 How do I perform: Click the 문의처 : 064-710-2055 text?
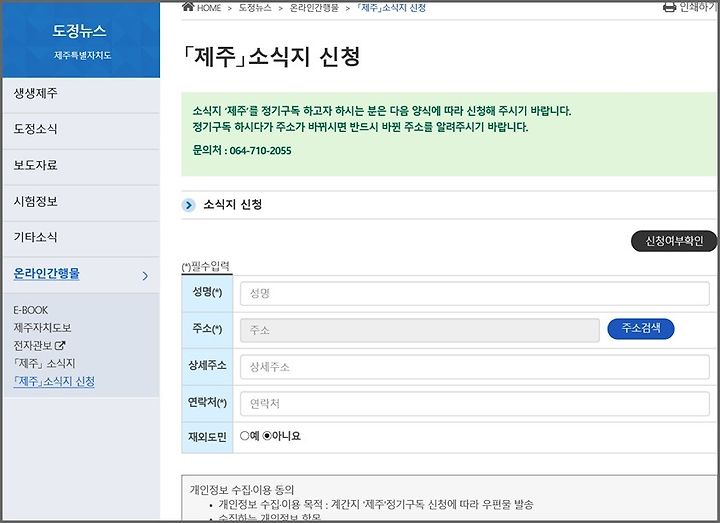(x=242, y=150)
